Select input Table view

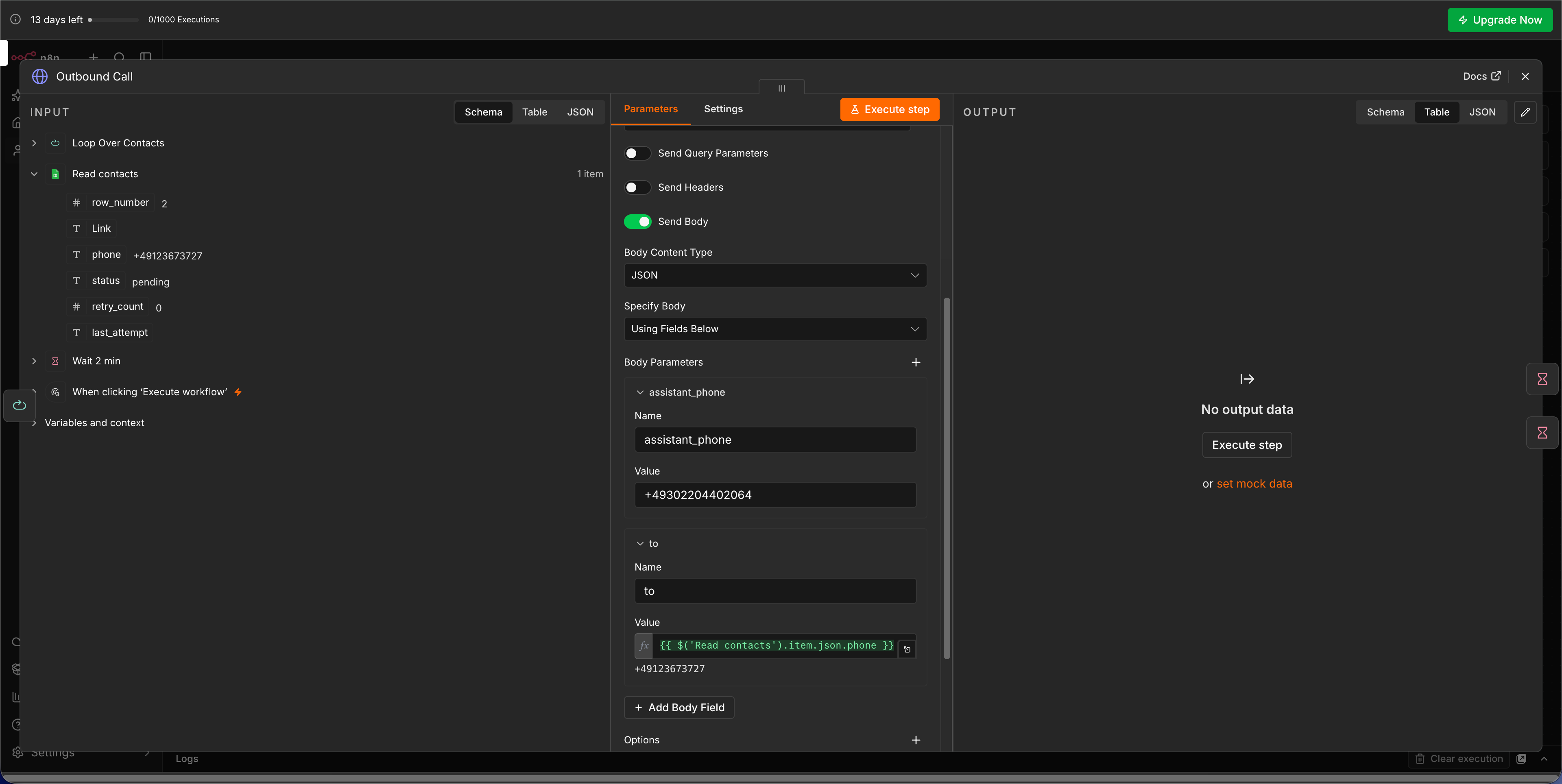pyautogui.click(x=534, y=112)
